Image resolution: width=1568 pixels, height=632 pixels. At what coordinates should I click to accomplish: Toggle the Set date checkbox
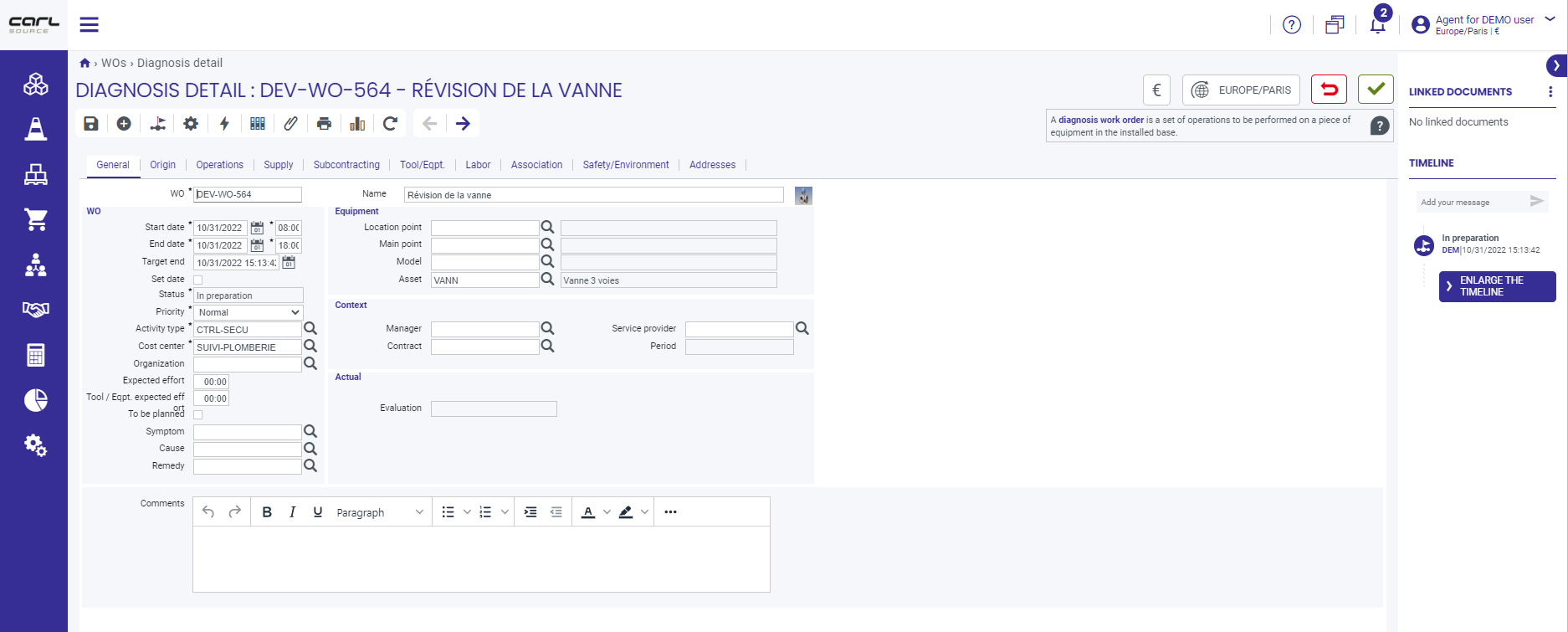[x=198, y=280]
